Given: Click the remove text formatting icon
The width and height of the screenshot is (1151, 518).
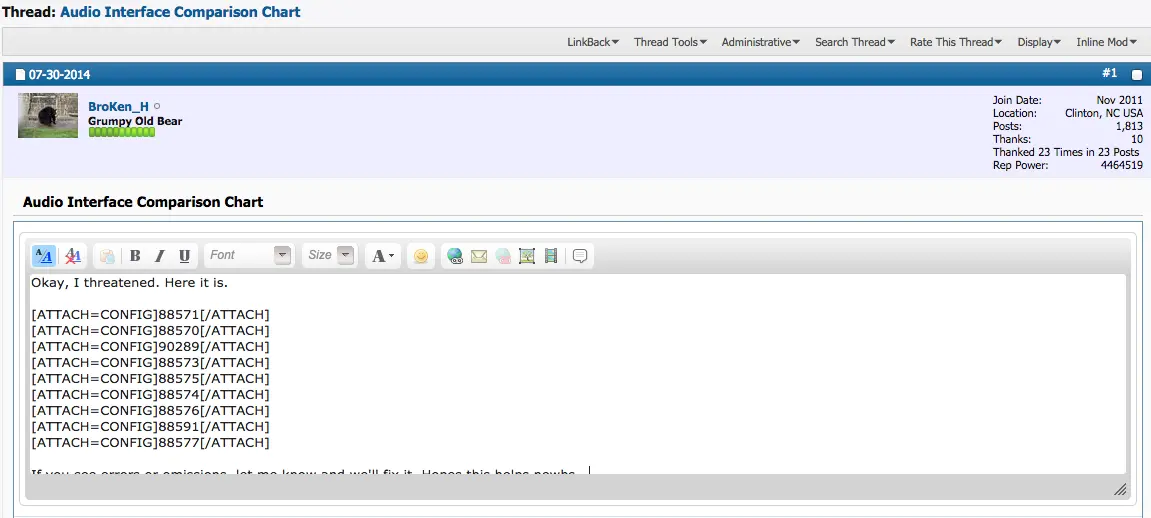Looking at the screenshot, I should coord(73,256).
